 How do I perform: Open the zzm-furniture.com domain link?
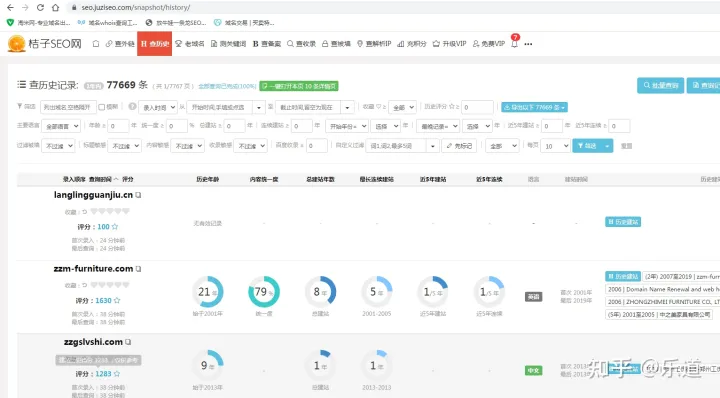click(93, 269)
